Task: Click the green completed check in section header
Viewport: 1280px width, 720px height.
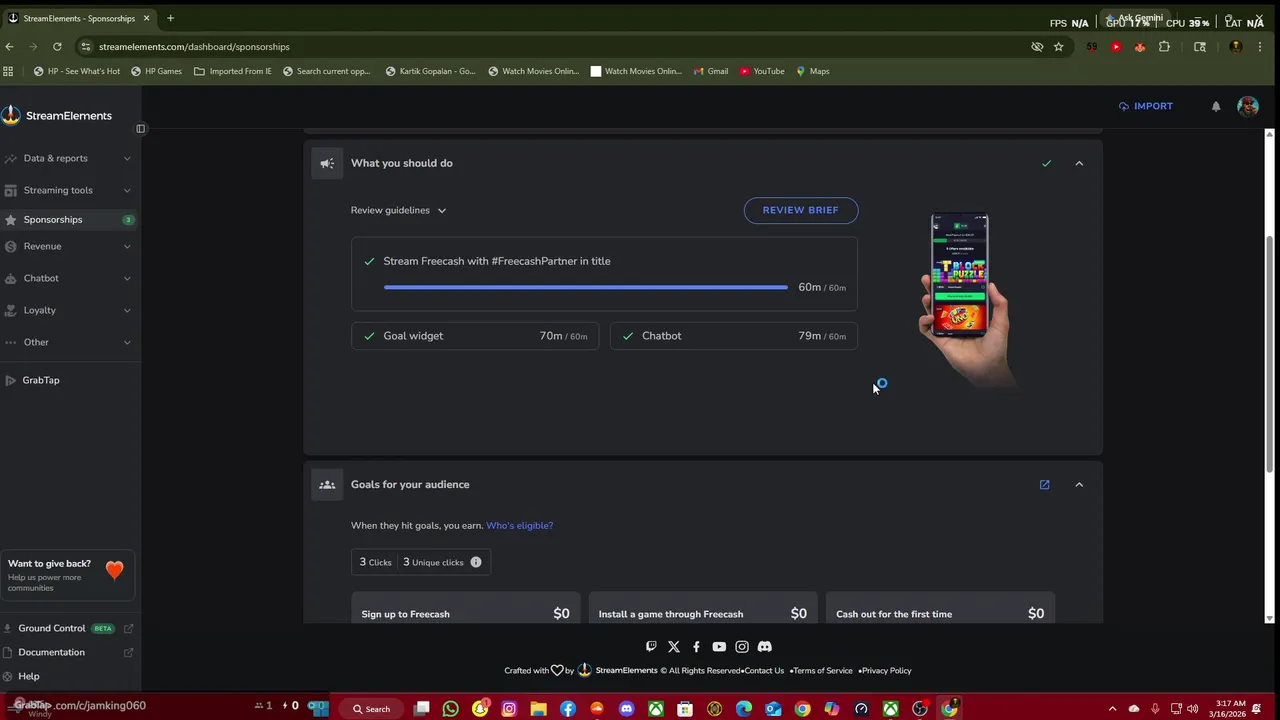Action: point(1046,163)
